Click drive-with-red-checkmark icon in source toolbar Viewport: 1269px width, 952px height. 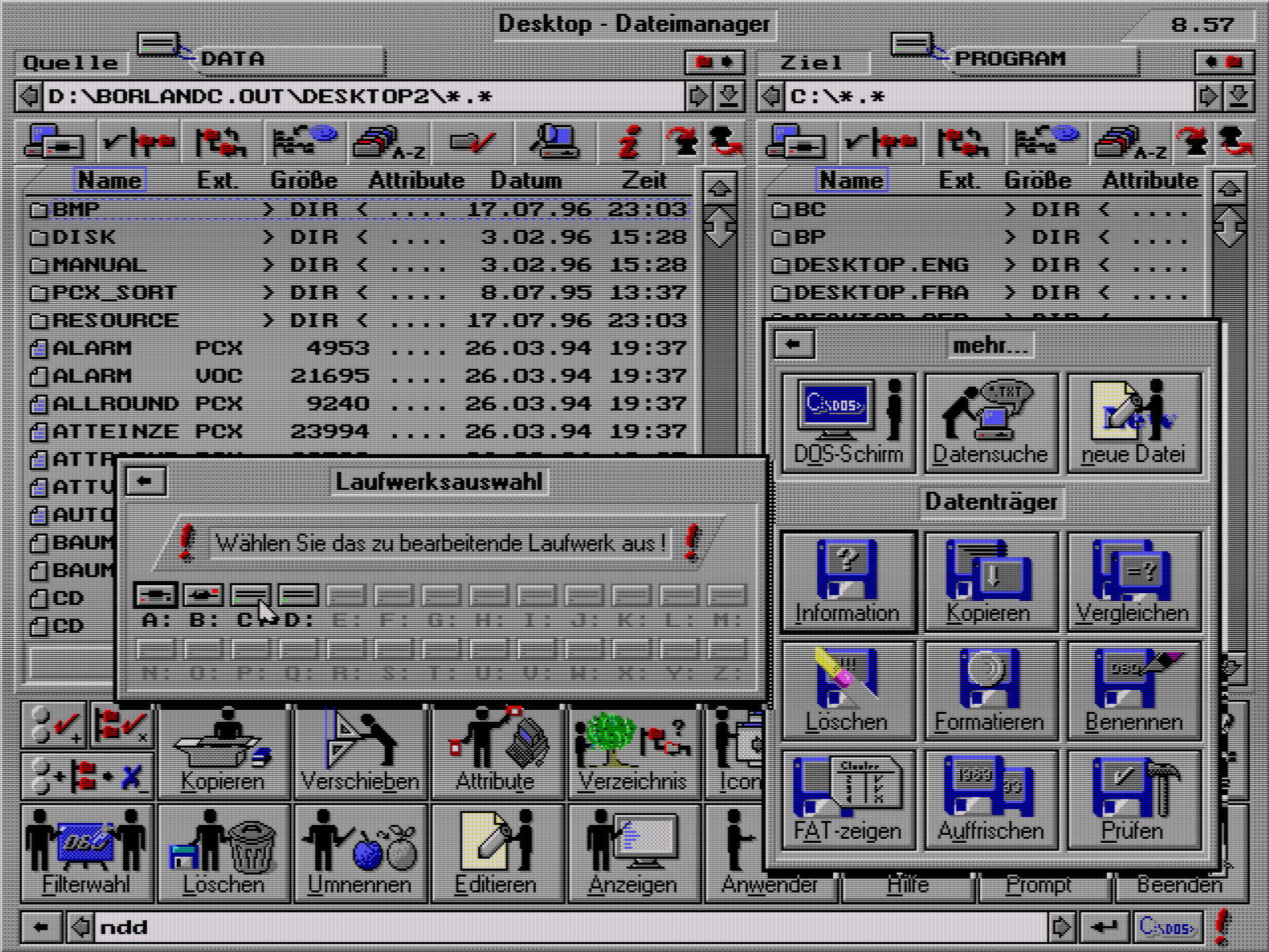tap(472, 142)
